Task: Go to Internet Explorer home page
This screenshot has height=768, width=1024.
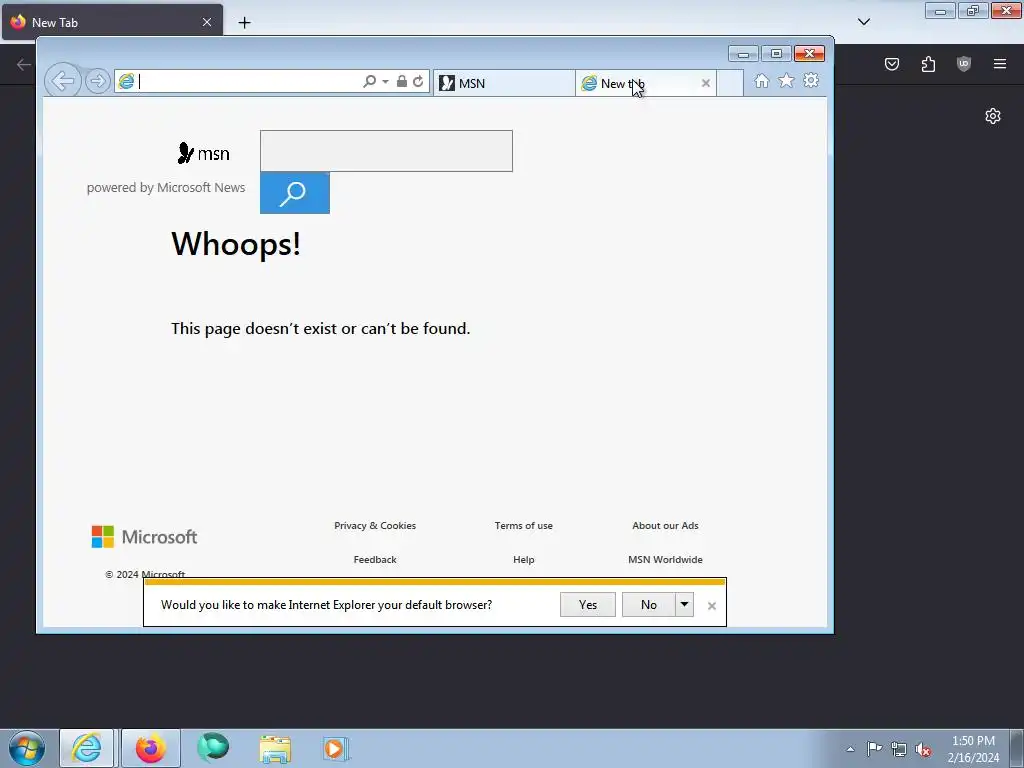Action: pos(761,80)
